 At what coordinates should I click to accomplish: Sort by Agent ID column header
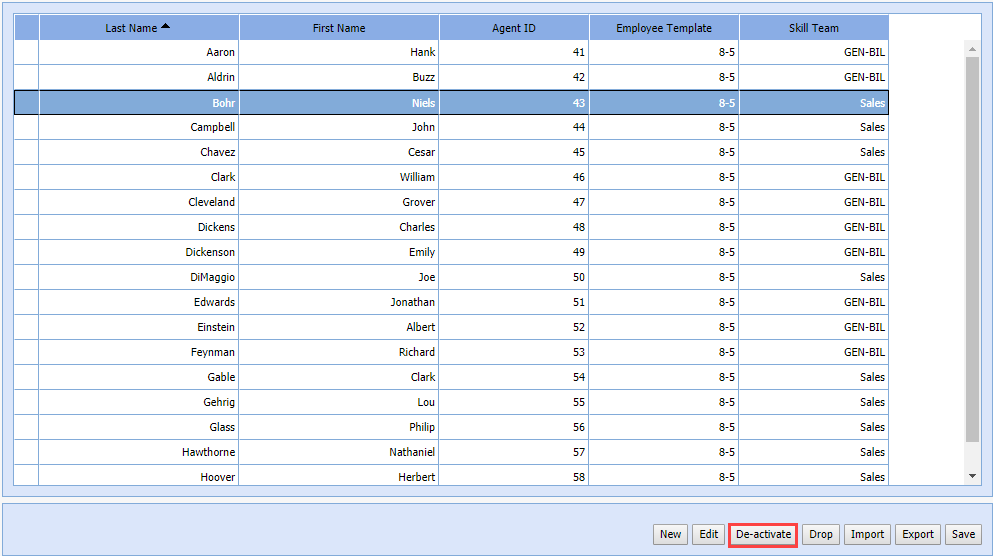click(513, 28)
